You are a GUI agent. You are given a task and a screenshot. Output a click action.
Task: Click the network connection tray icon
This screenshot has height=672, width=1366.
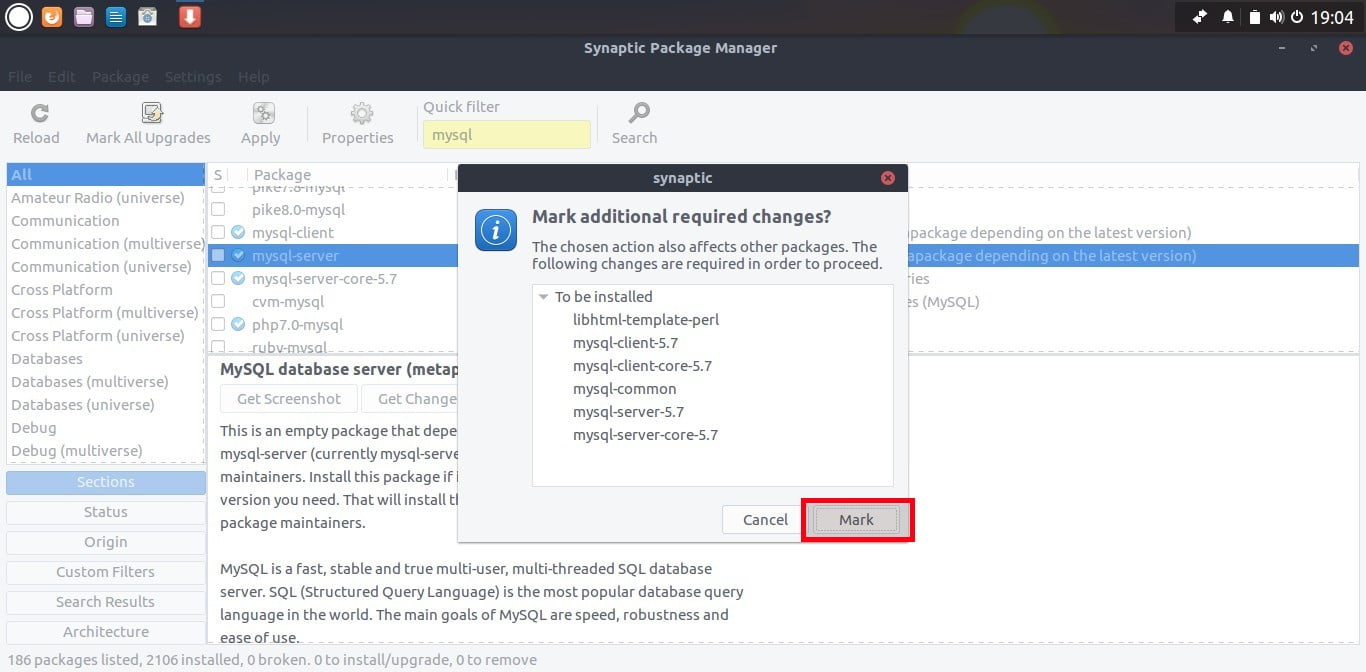tap(1201, 17)
